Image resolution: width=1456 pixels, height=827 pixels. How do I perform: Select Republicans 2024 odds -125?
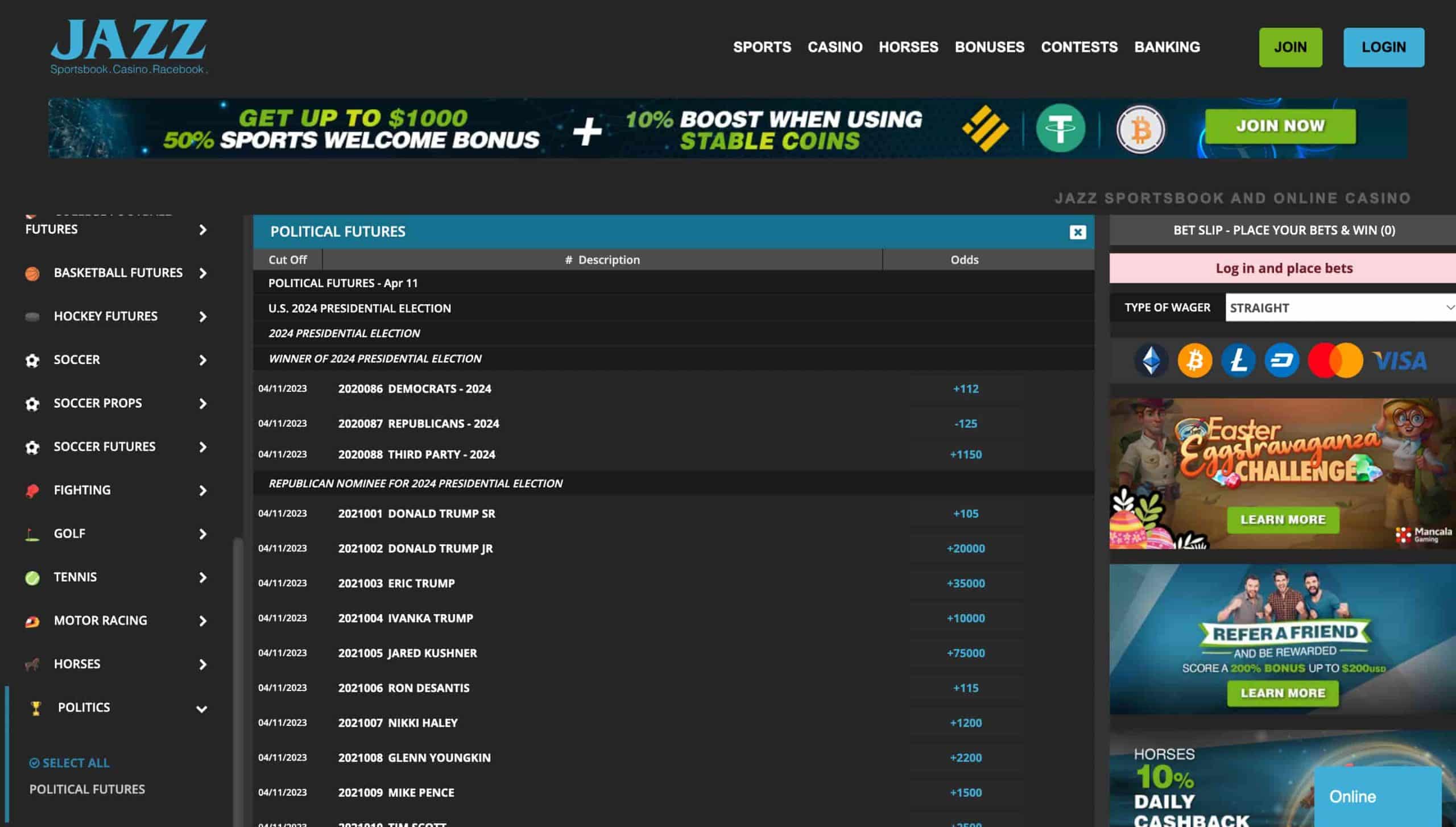tap(965, 424)
